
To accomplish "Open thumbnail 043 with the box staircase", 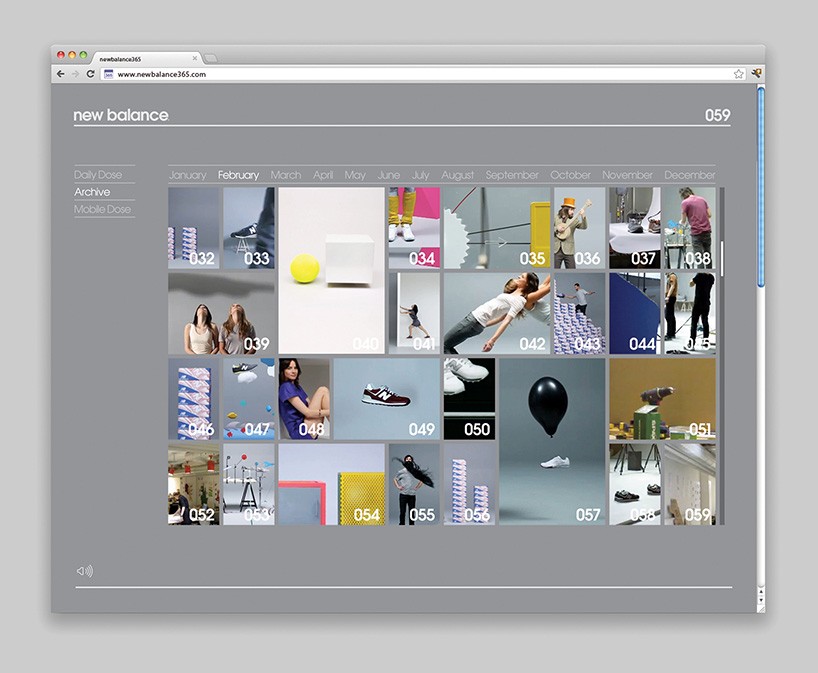I will click(579, 314).
